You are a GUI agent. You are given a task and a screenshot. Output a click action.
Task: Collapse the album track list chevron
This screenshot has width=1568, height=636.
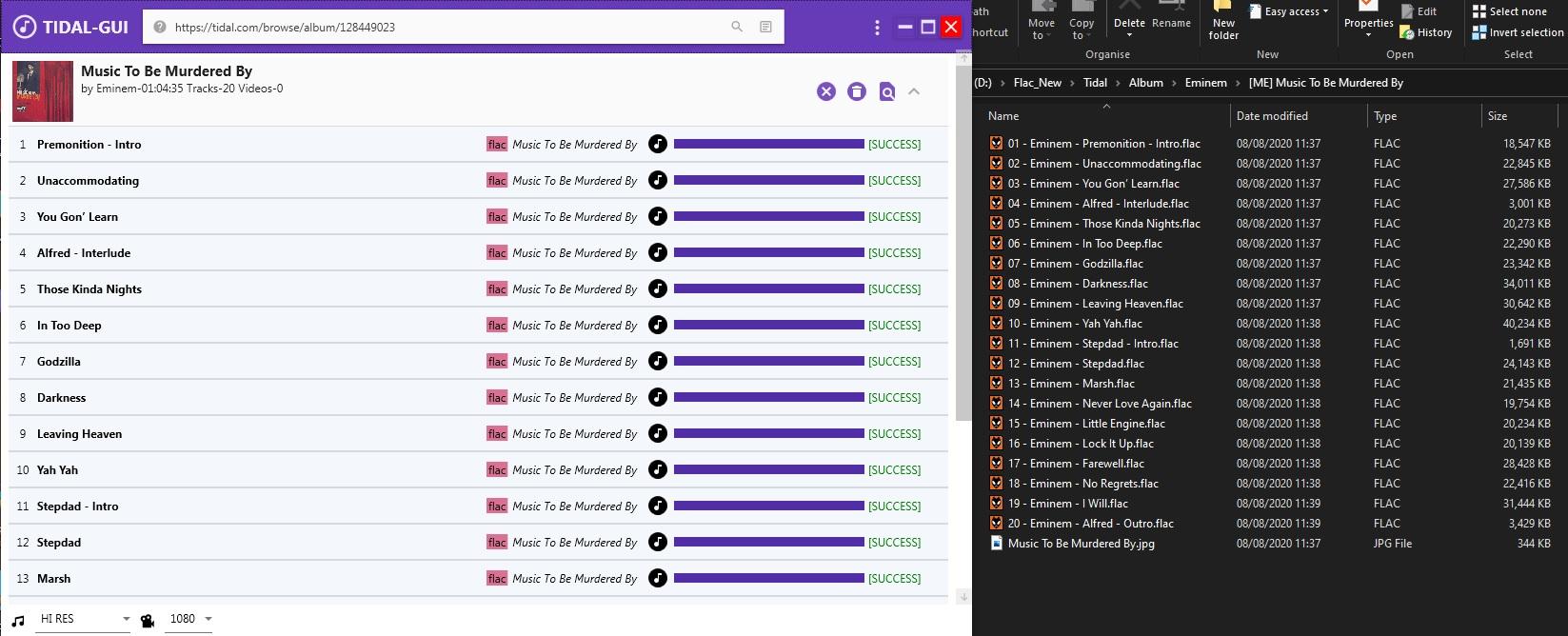coord(914,91)
